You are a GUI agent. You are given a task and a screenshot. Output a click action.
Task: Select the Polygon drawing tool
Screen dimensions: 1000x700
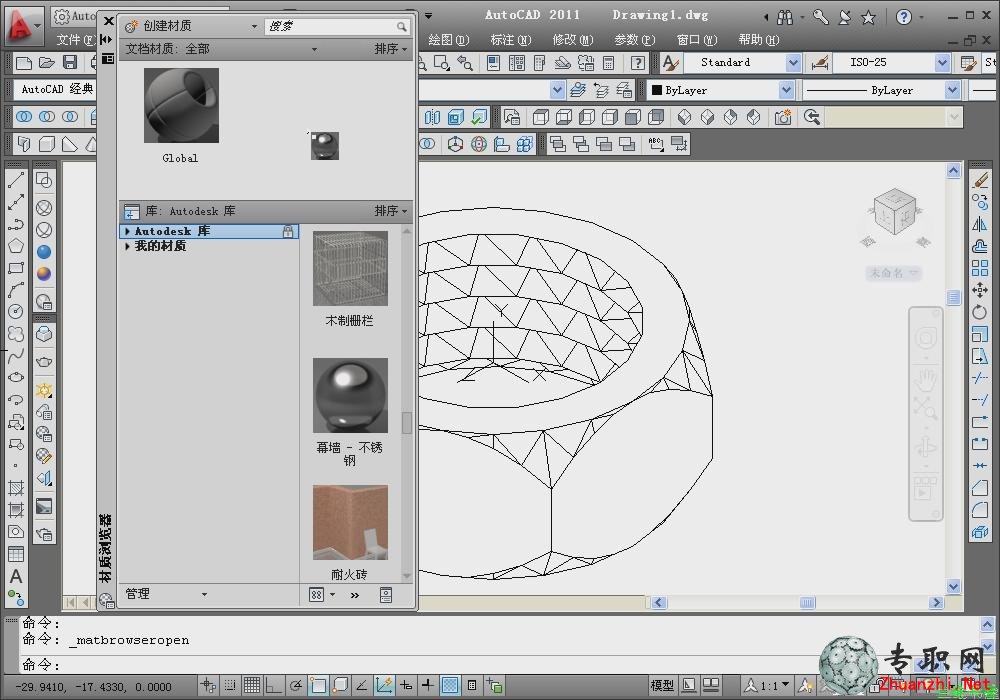click(16, 246)
